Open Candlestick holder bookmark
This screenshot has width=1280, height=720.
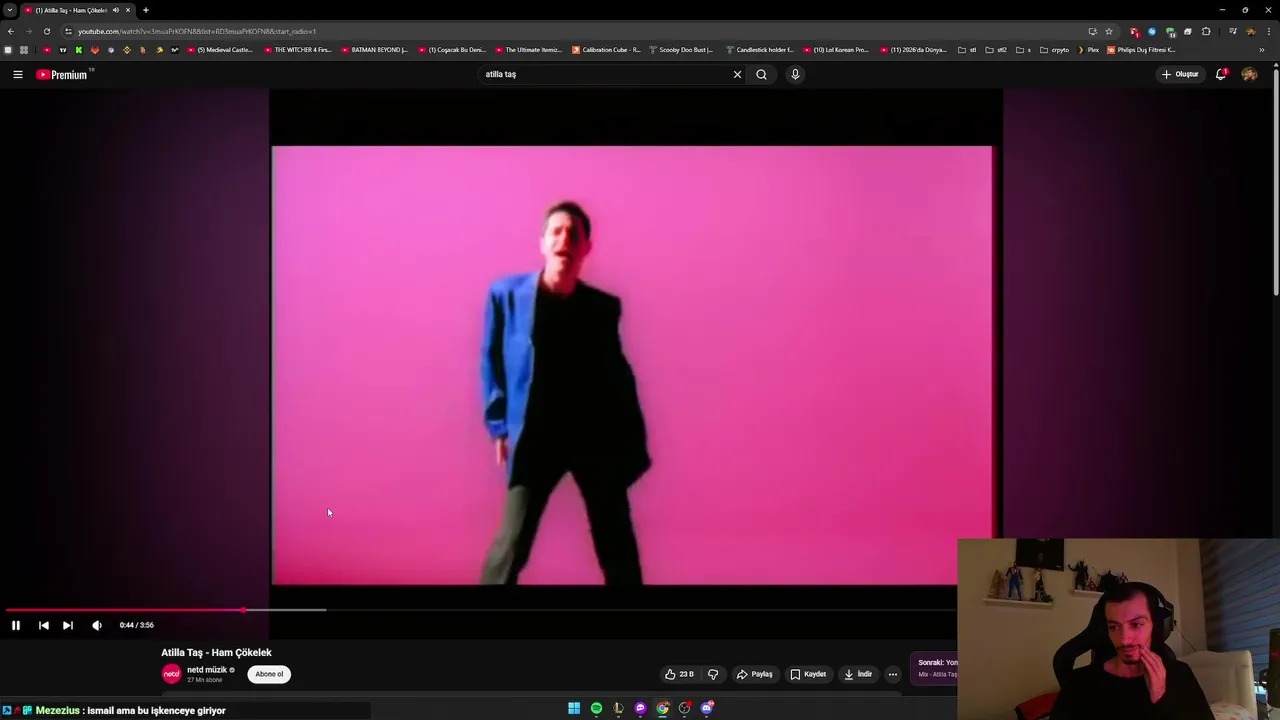pos(759,50)
